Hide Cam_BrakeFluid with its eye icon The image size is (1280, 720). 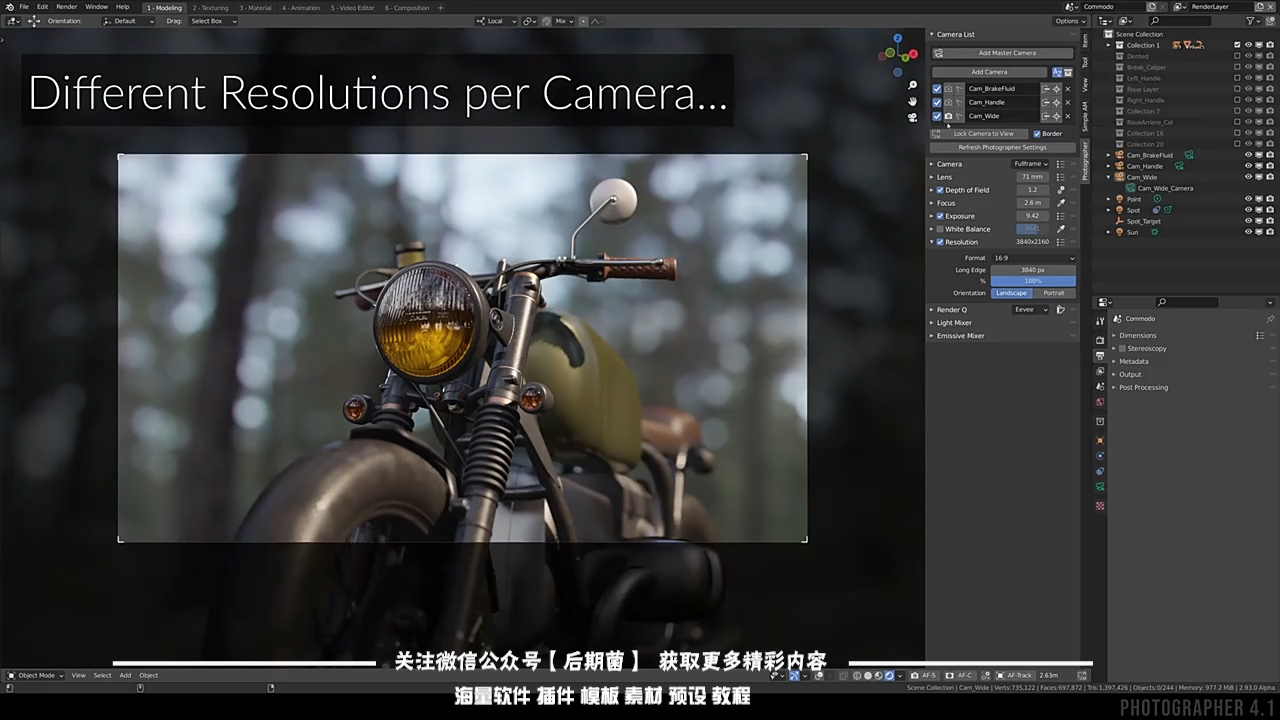click(x=1248, y=155)
